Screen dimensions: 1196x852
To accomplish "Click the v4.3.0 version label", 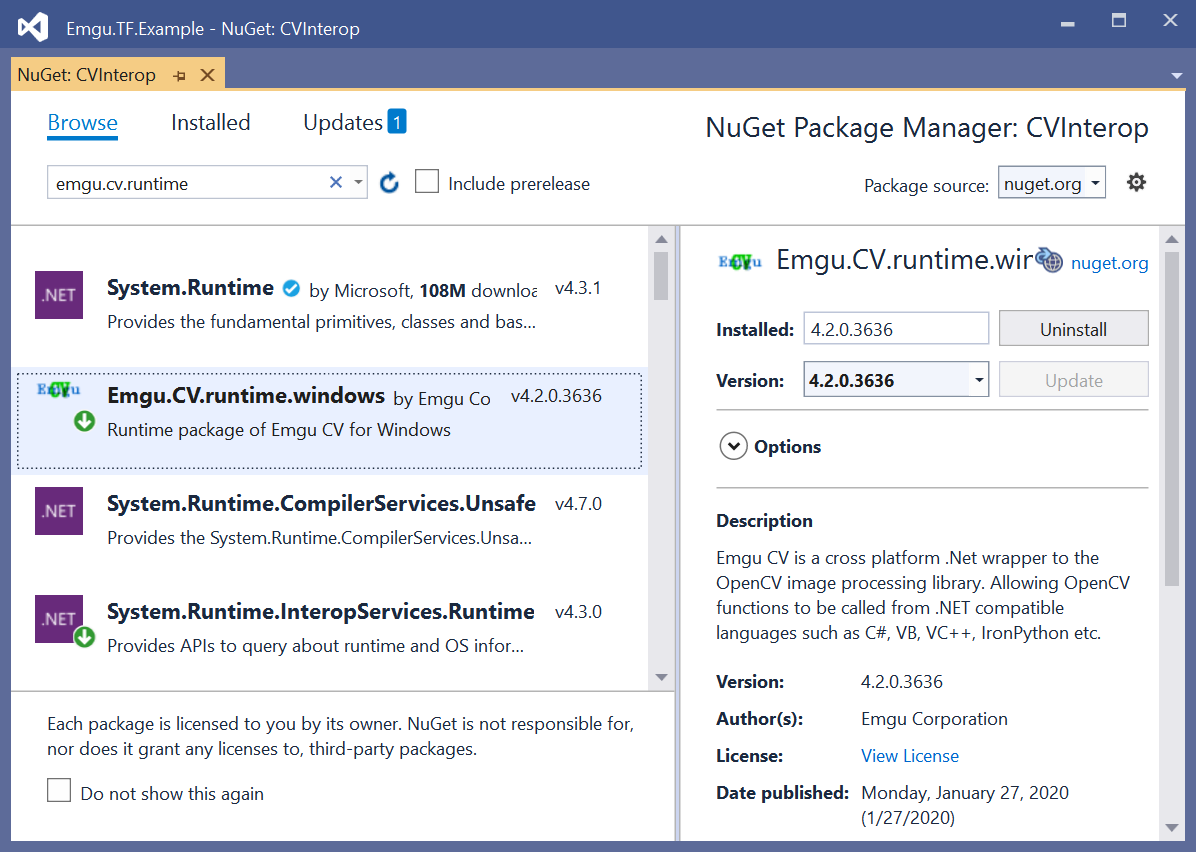I will pos(578,612).
